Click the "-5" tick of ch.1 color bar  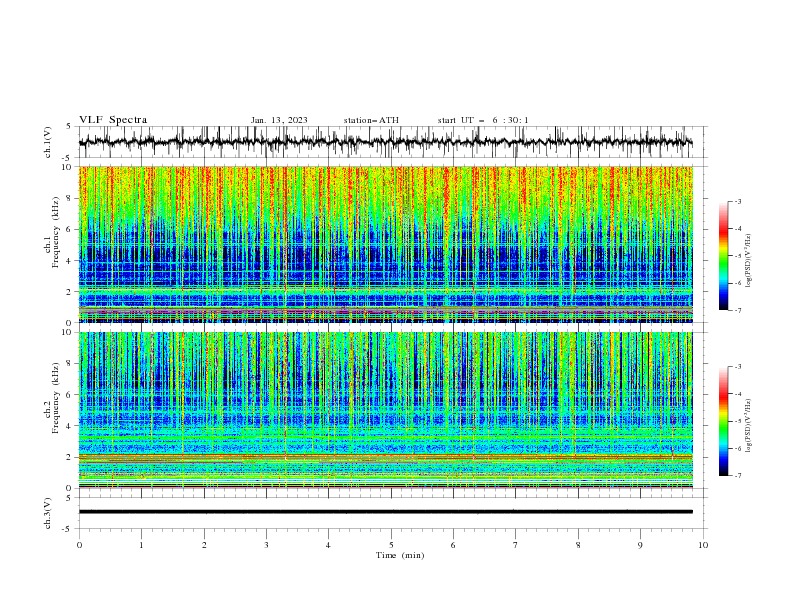click(x=738, y=256)
